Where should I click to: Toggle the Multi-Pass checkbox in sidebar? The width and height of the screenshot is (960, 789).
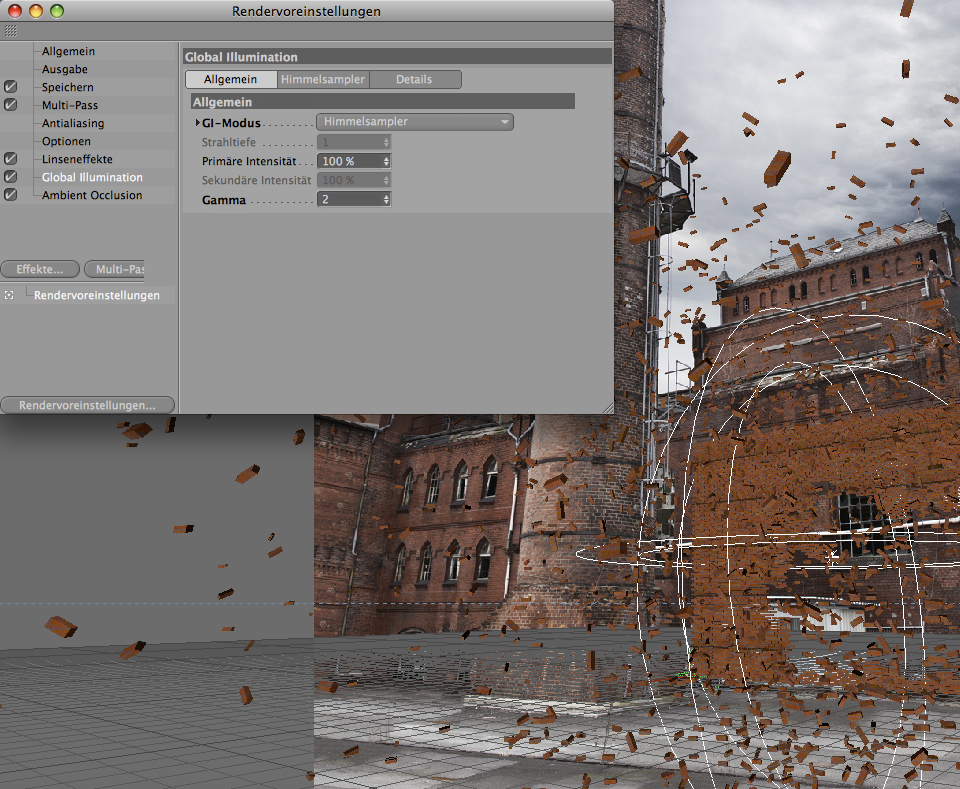click(x=11, y=105)
